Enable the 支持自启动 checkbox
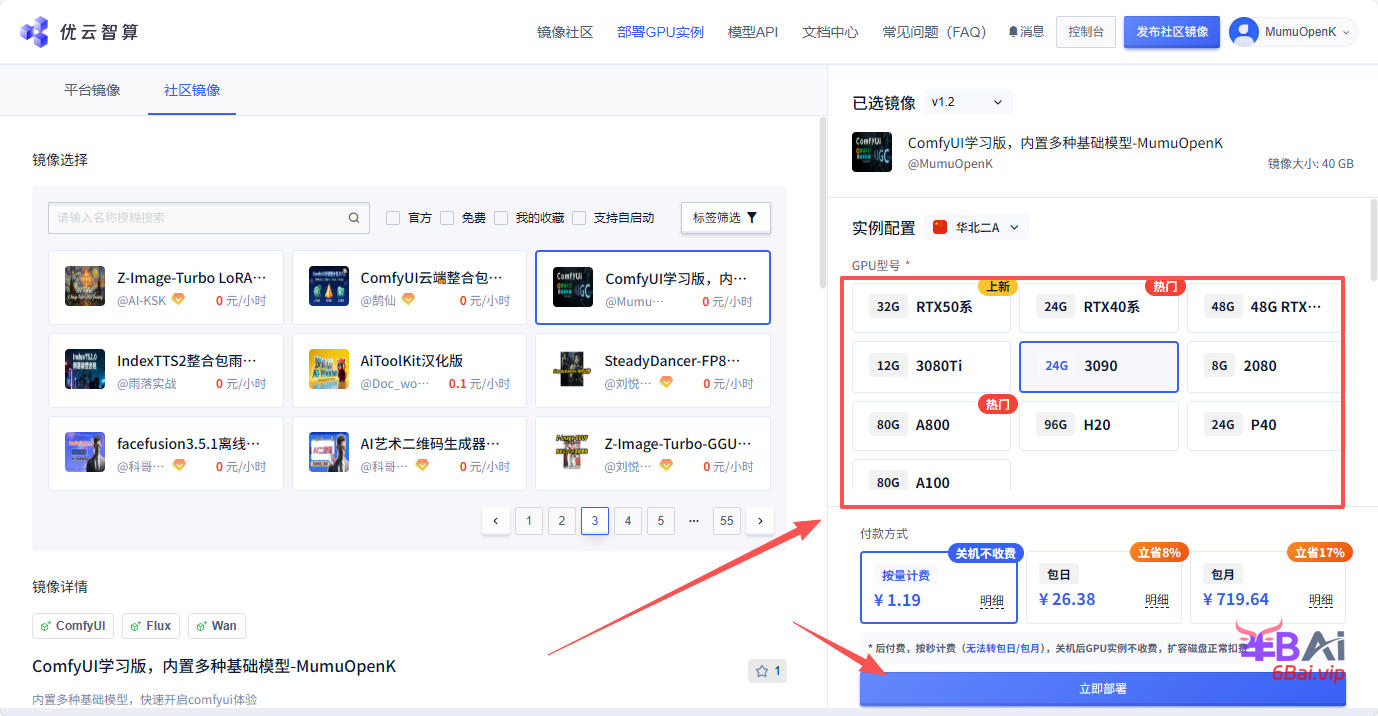 (579, 217)
